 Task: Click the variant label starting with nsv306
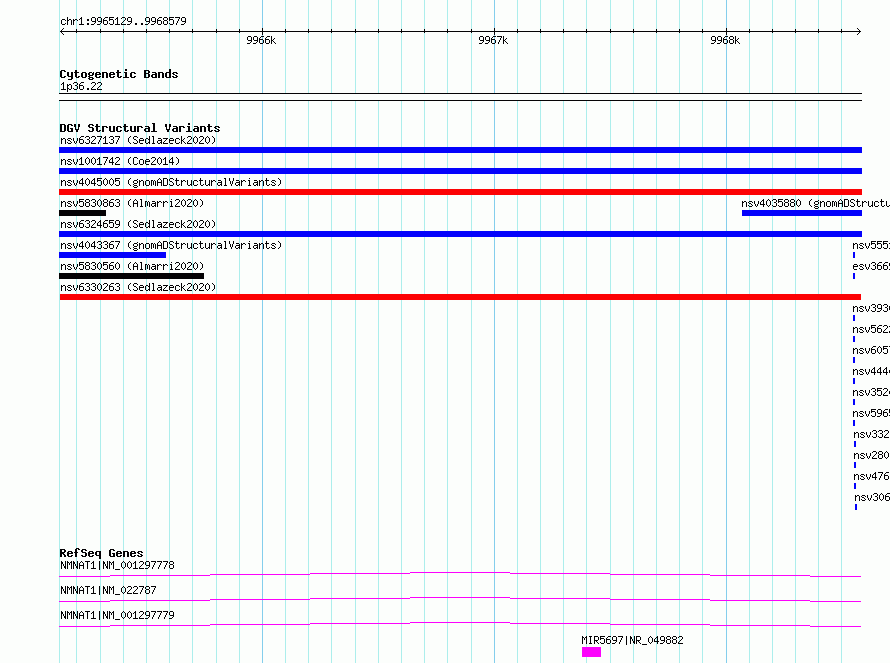click(x=872, y=497)
